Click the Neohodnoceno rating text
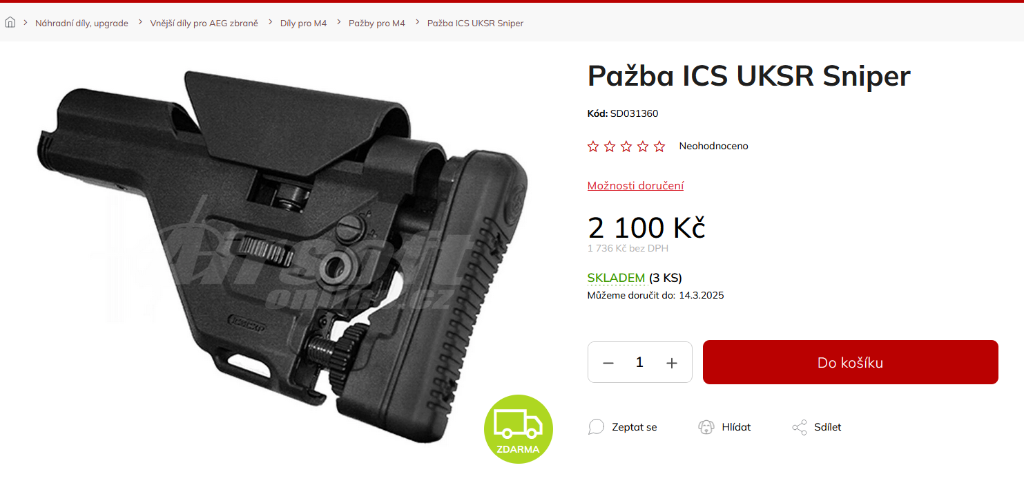The width and height of the screenshot is (1024, 490). click(x=713, y=146)
